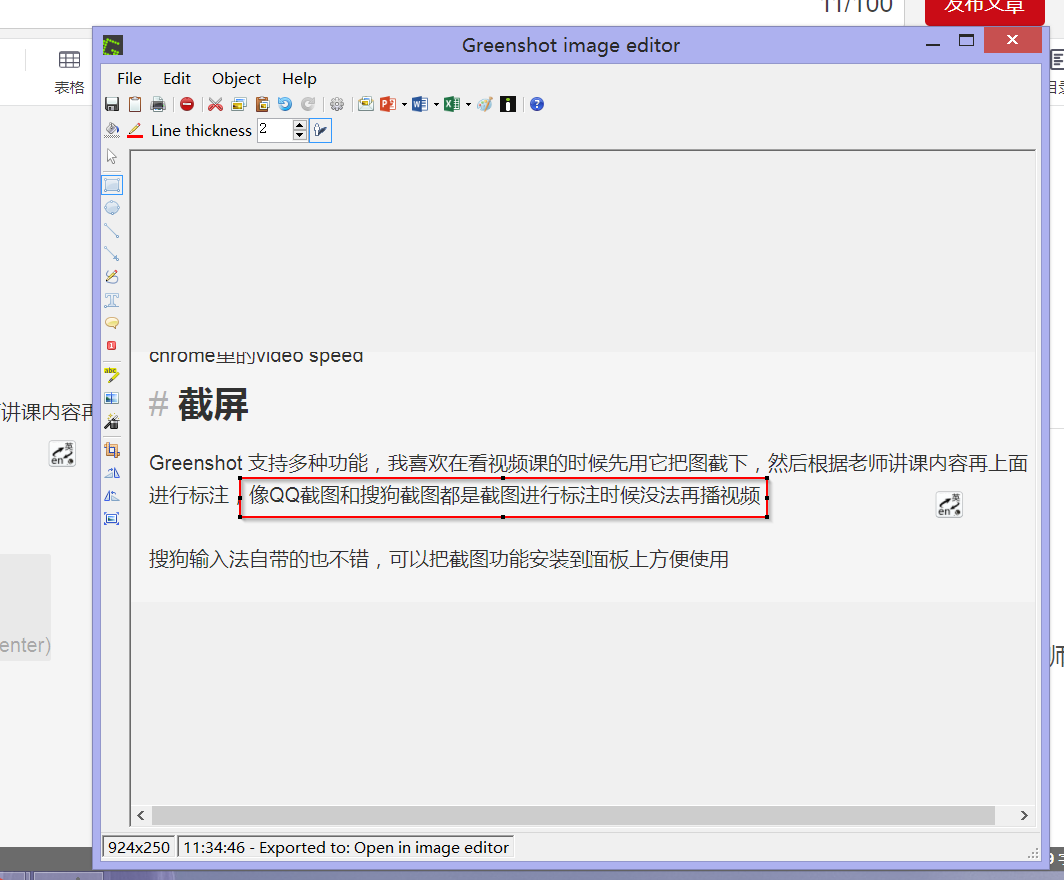Toggle the drop shadow button
Screen dimensions: 1064x880
320,130
